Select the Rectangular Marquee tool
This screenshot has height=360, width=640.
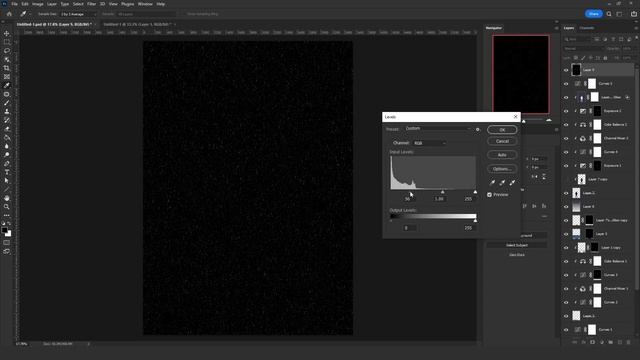coord(7,42)
